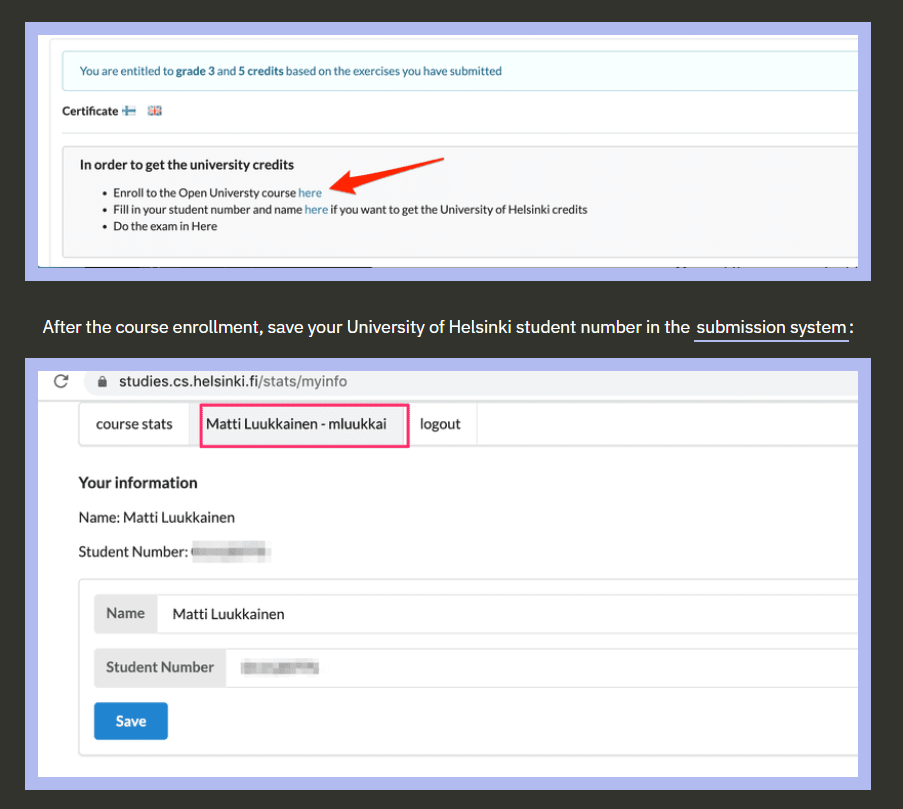Click the 'Your information' heading

point(138,482)
